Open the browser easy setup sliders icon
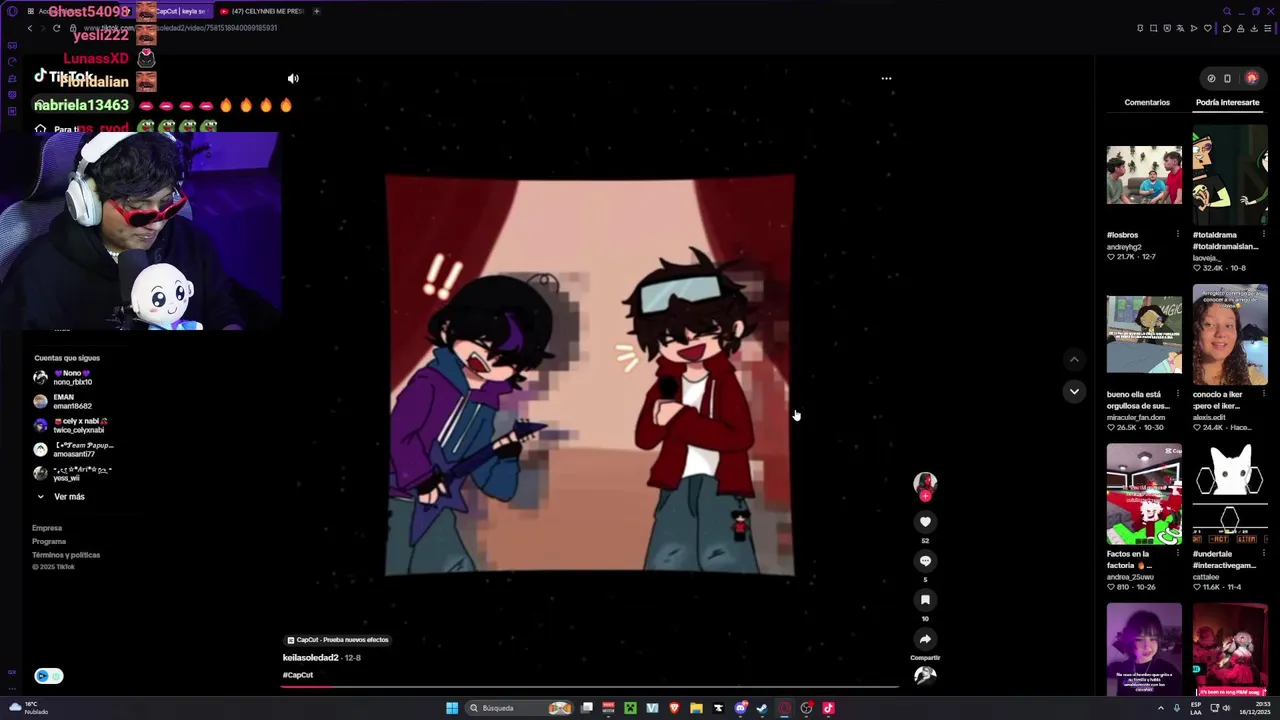Viewport: 1280px width, 720px height. coord(1268,28)
